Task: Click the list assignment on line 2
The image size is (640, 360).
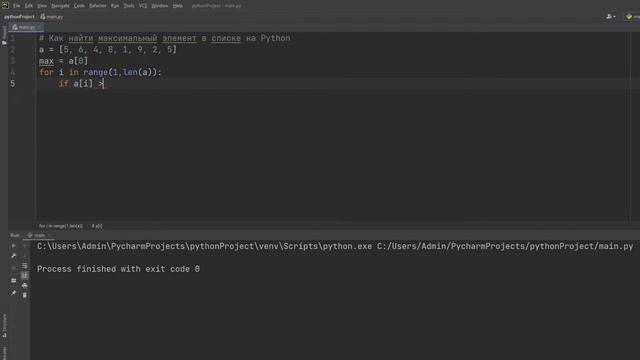Action: click(108, 50)
